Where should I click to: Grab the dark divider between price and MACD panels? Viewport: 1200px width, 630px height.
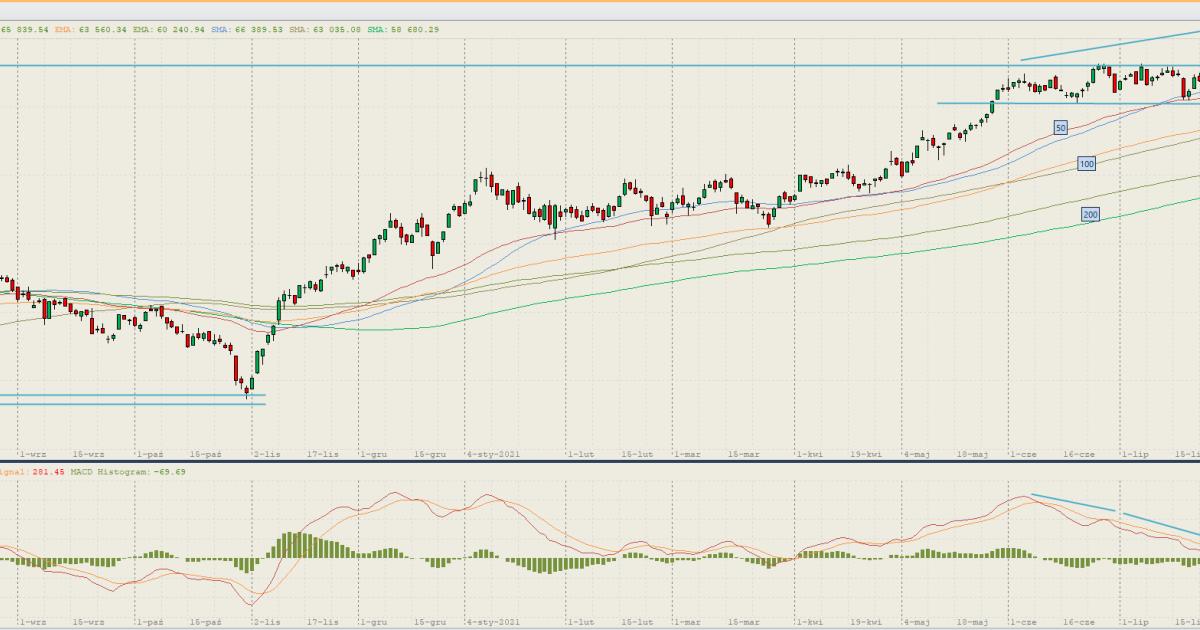click(600, 461)
